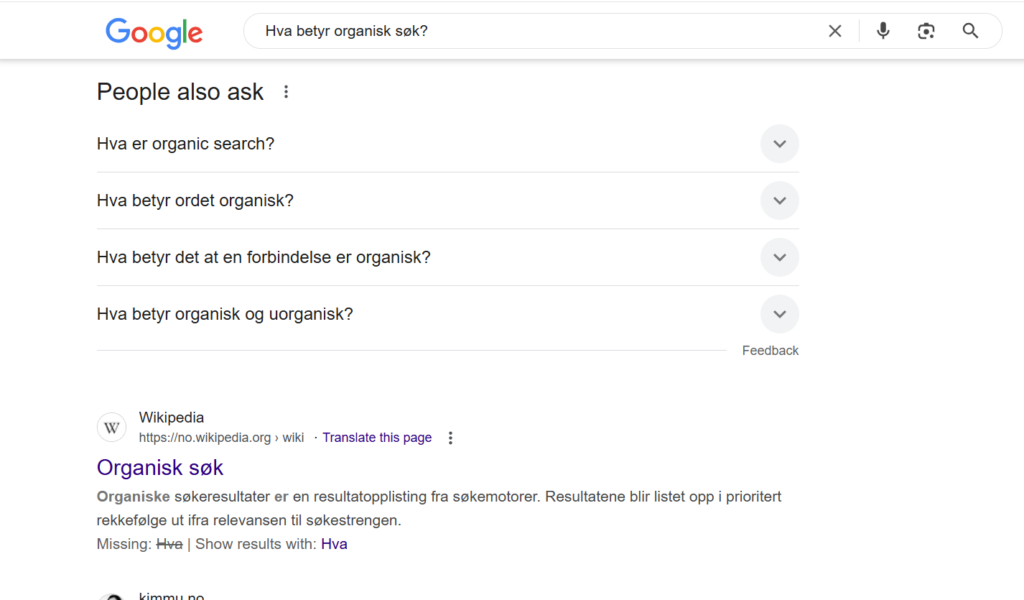Viewport: 1024px width, 600px height.
Task: Click the no.wikipedia.org URL breadcrumb
Action: point(221,437)
